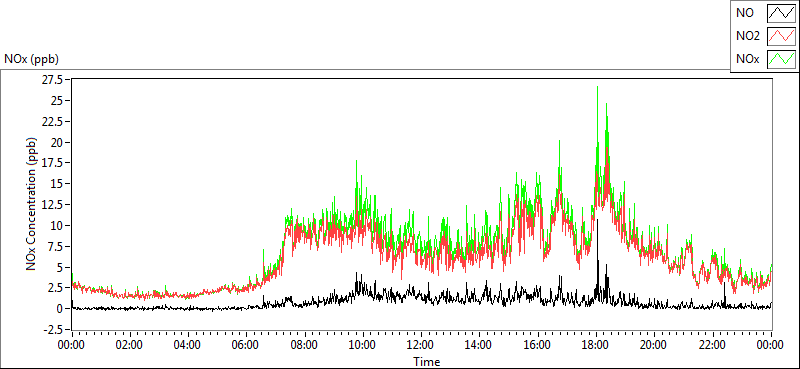Screen dimensions: 800x369
Task: Click the 18:00 time axis label
Action: click(x=596, y=346)
